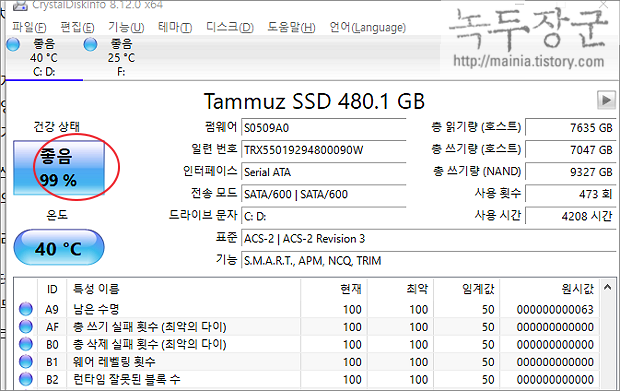Screen dimensions: 620x391
Task: Click the drive letter field C: D:
Action: (x=323, y=216)
